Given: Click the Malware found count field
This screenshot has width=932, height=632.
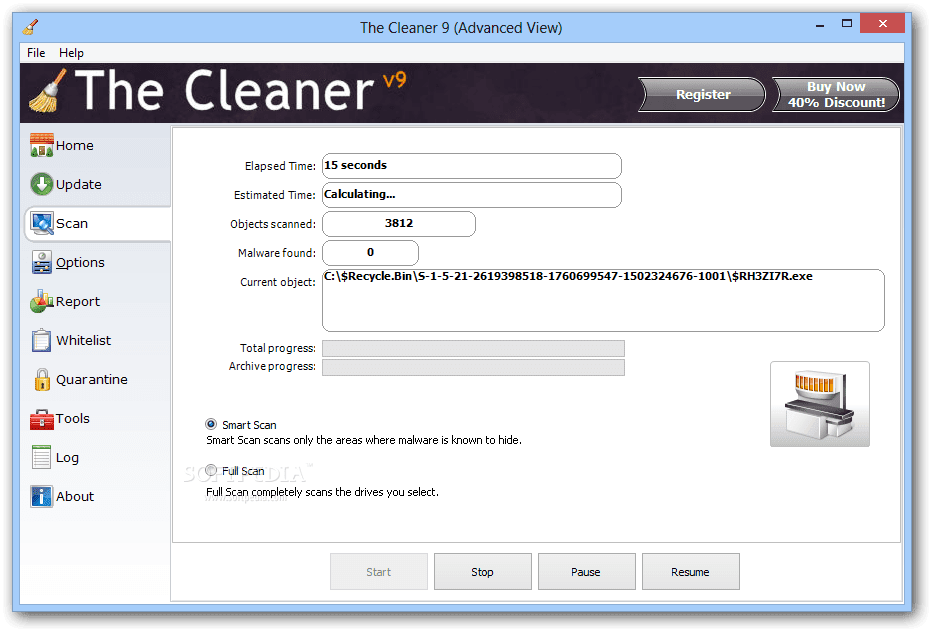Looking at the screenshot, I should point(370,253).
